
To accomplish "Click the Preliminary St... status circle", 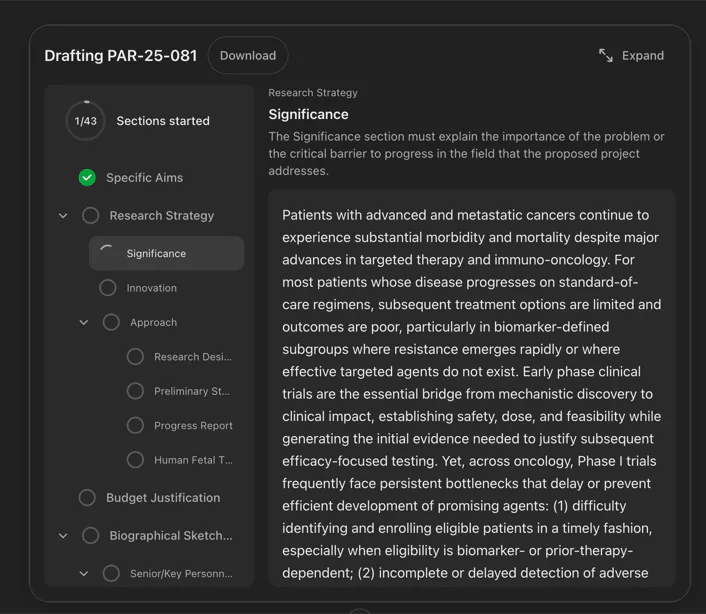I will coord(135,391).
